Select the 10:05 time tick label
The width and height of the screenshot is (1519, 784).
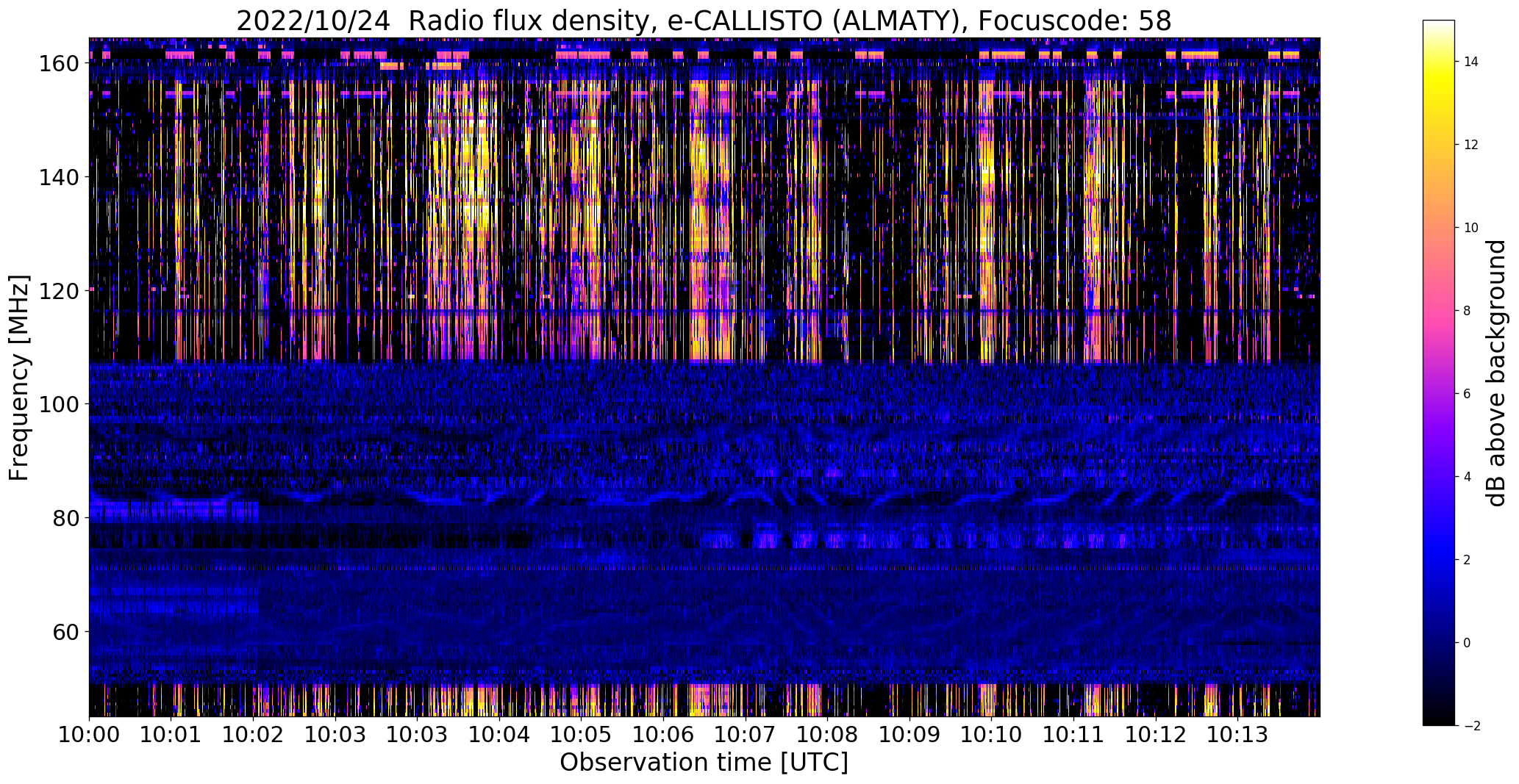coord(582,734)
